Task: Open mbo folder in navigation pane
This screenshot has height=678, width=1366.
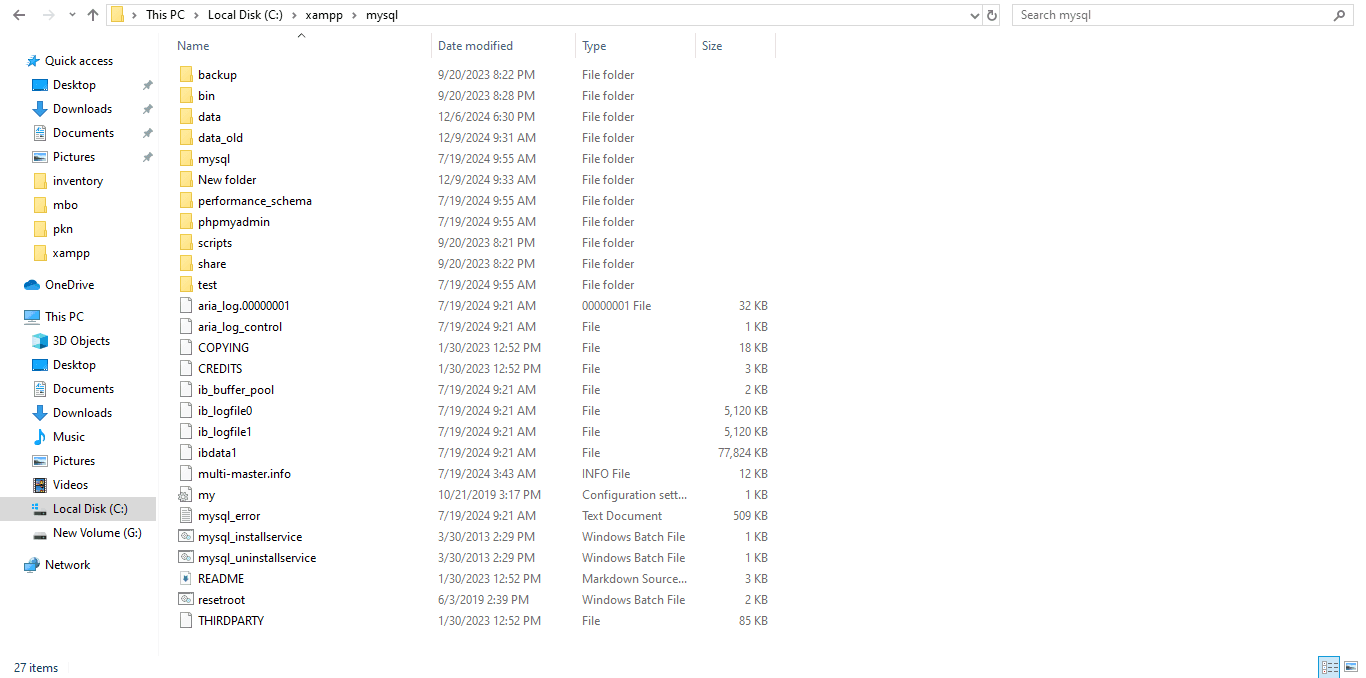Action: click(65, 205)
